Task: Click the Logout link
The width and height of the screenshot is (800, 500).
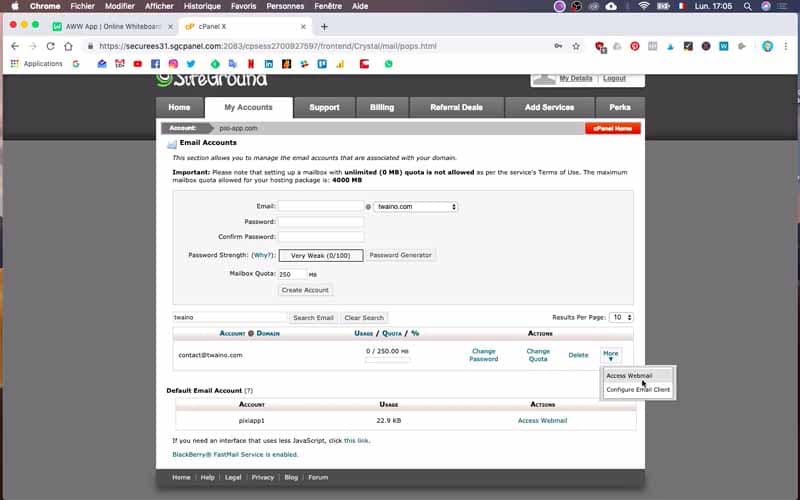Action: point(614,78)
